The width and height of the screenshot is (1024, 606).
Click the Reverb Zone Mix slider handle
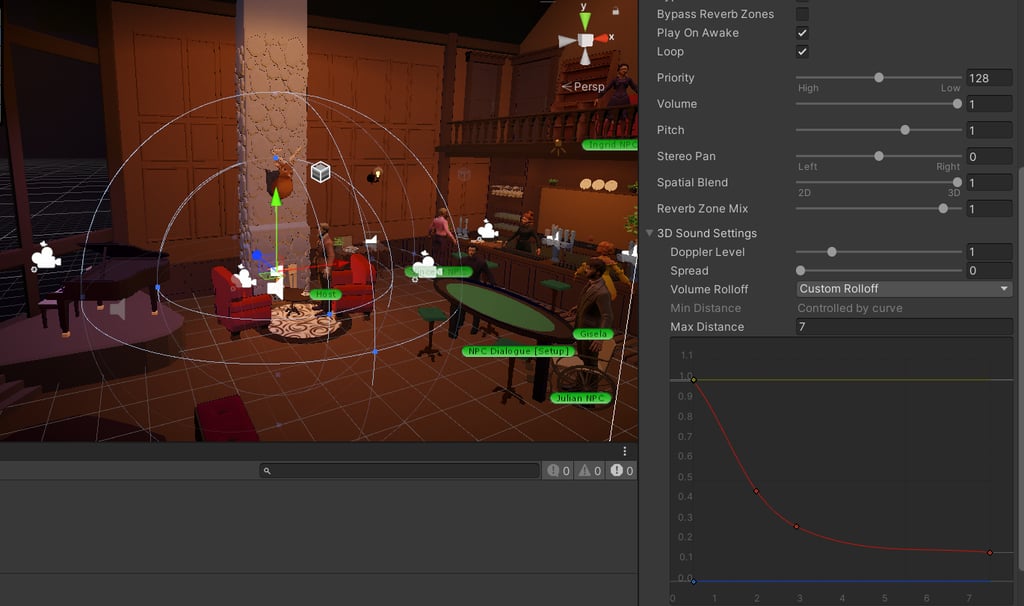943,208
